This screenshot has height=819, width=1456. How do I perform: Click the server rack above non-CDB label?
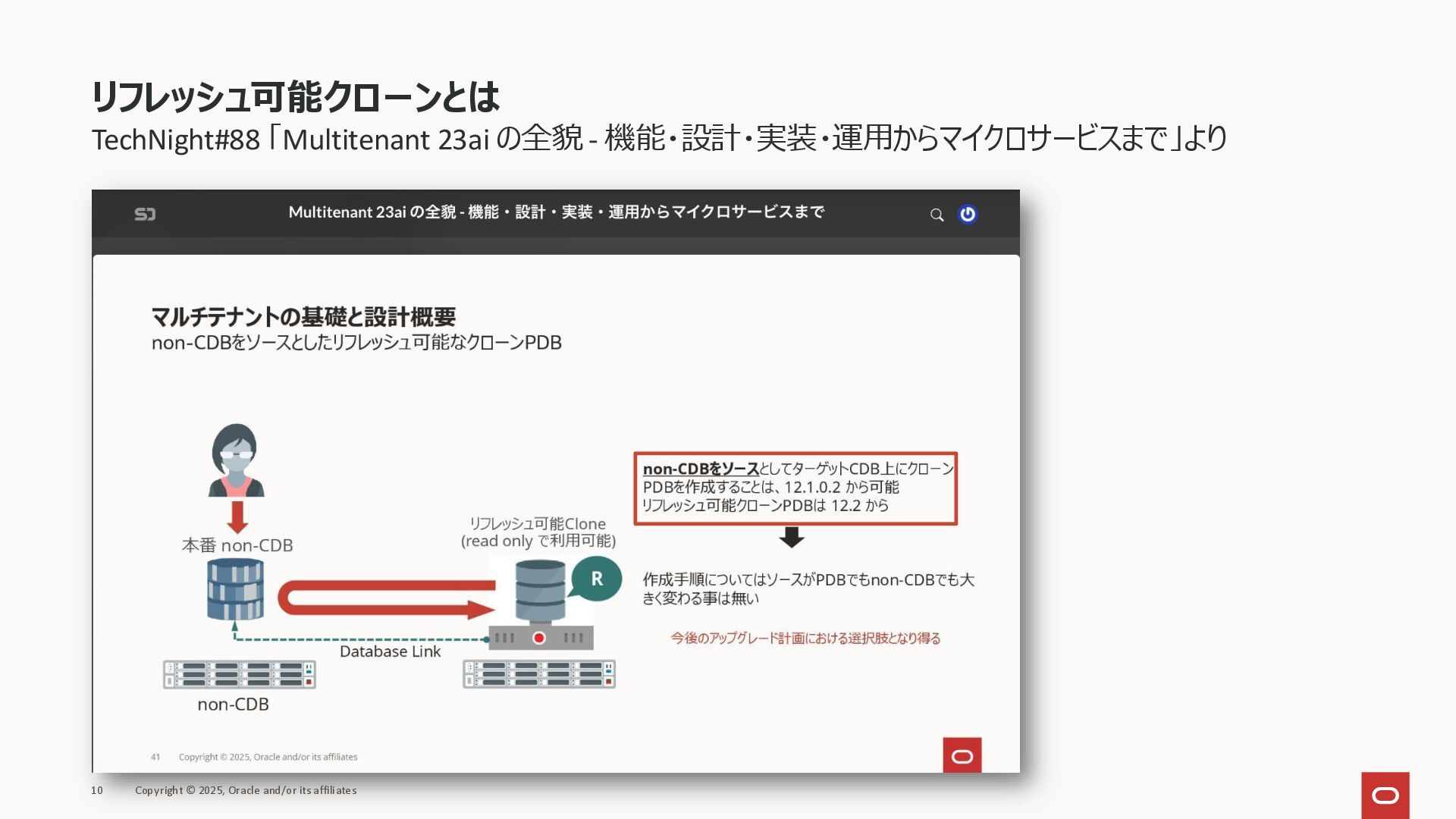tap(240, 674)
